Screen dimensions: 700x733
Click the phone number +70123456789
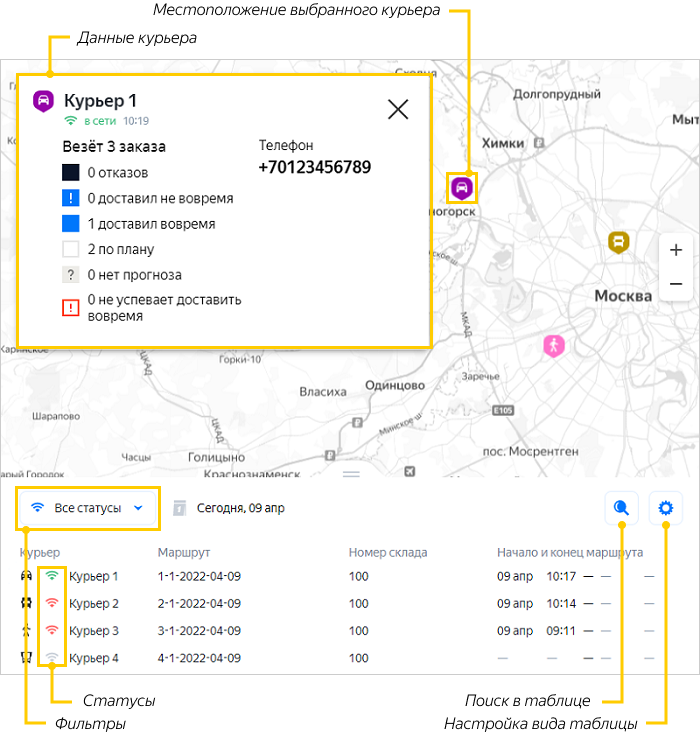[x=314, y=167]
